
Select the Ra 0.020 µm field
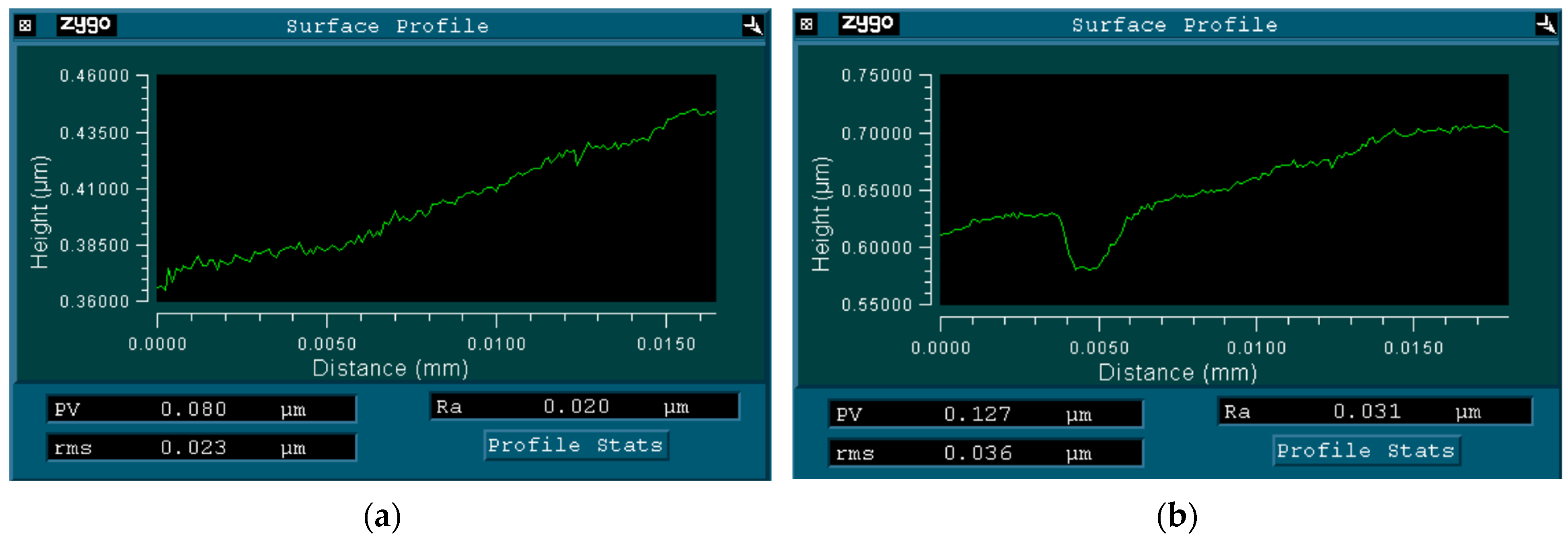(x=584, y=407)
